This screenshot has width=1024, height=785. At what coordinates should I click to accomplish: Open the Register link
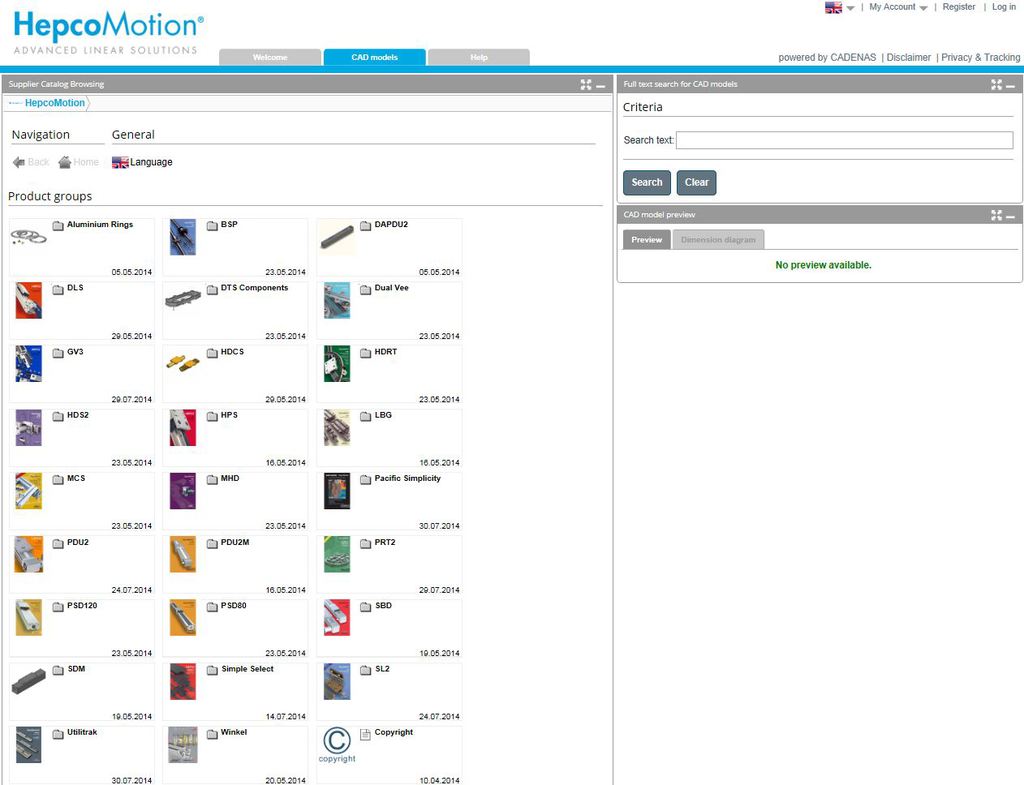click(959, 7)
